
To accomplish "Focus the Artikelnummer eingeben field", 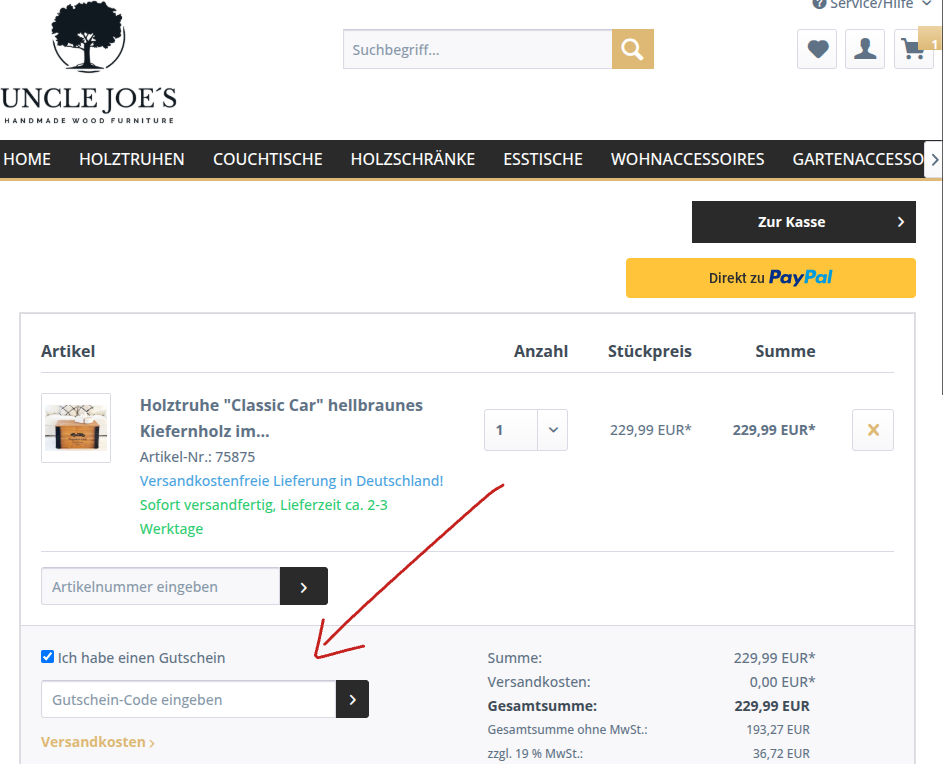I will [161, 586].
